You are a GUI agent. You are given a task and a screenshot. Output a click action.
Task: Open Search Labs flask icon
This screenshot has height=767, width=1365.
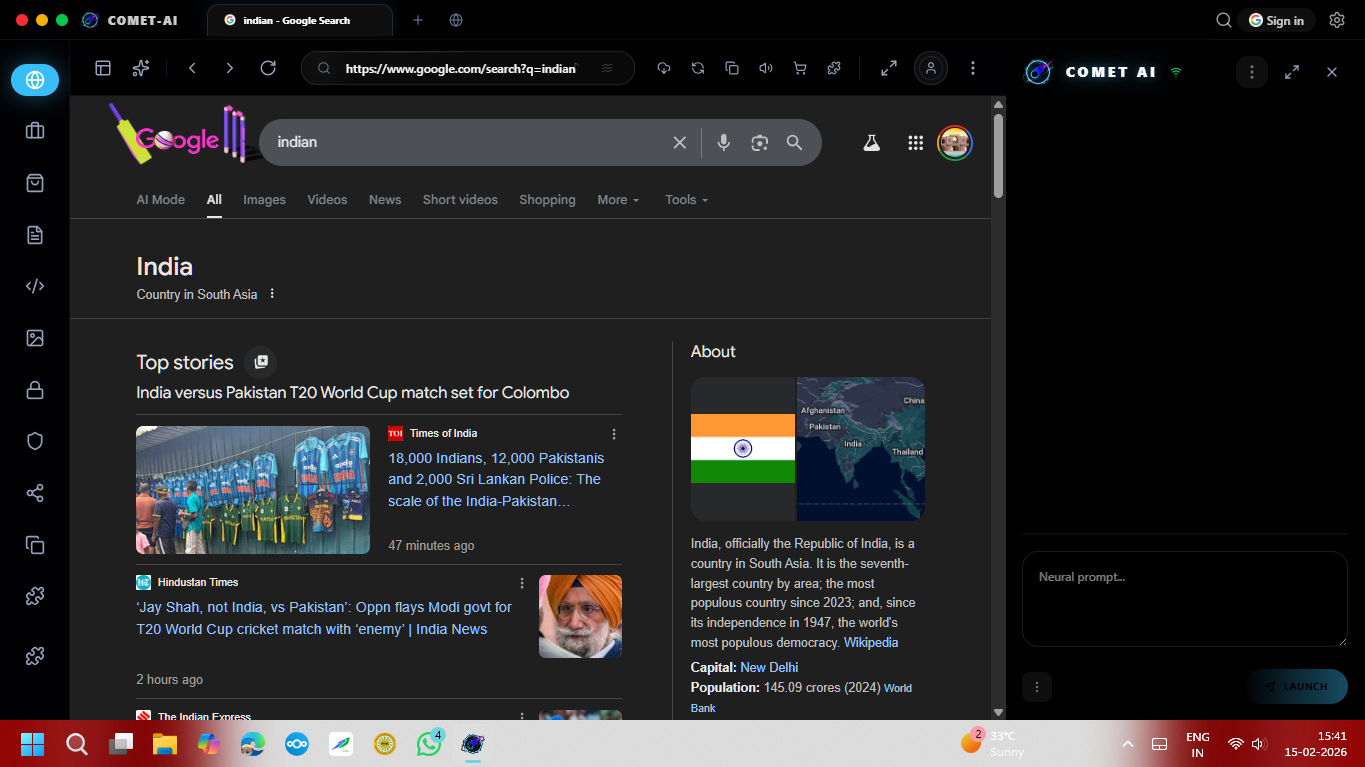(872, 143)
